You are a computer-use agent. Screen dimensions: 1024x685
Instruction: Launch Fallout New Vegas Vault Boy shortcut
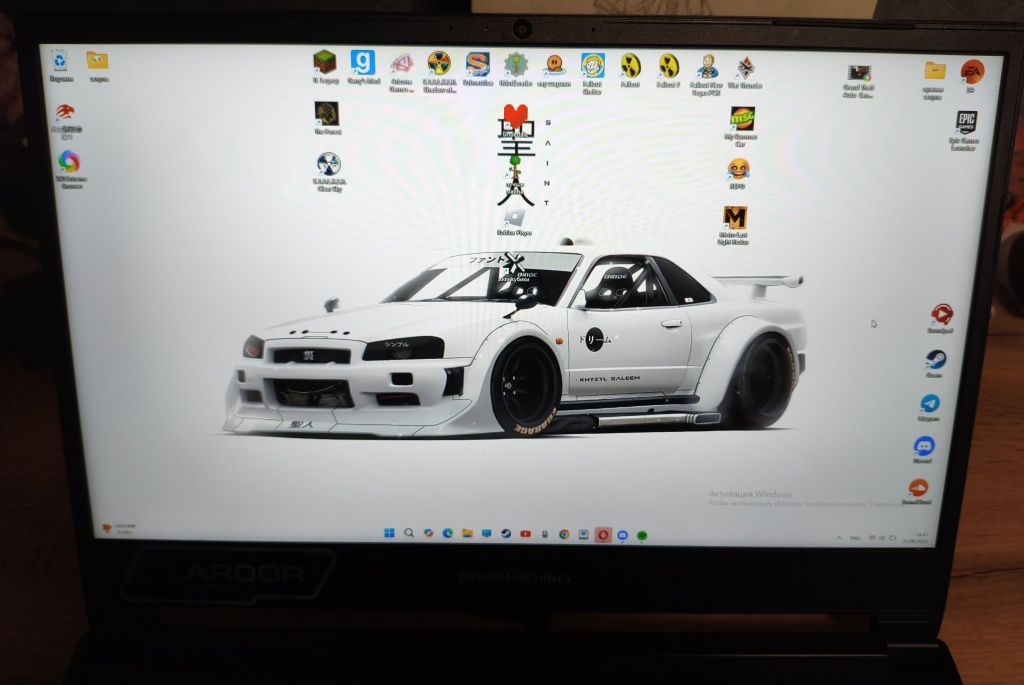coord(707,74)
